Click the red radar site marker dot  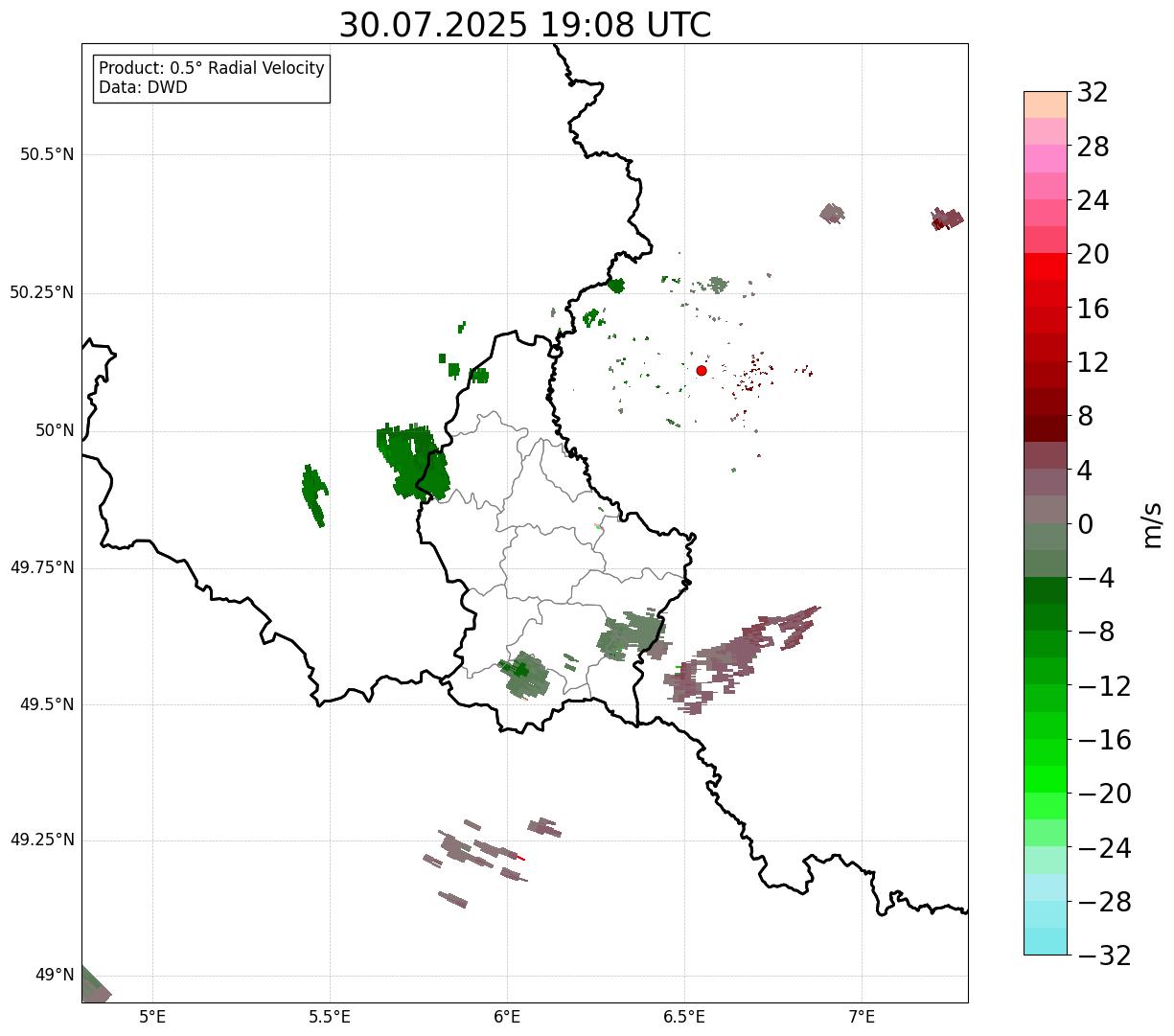(702, 370)
